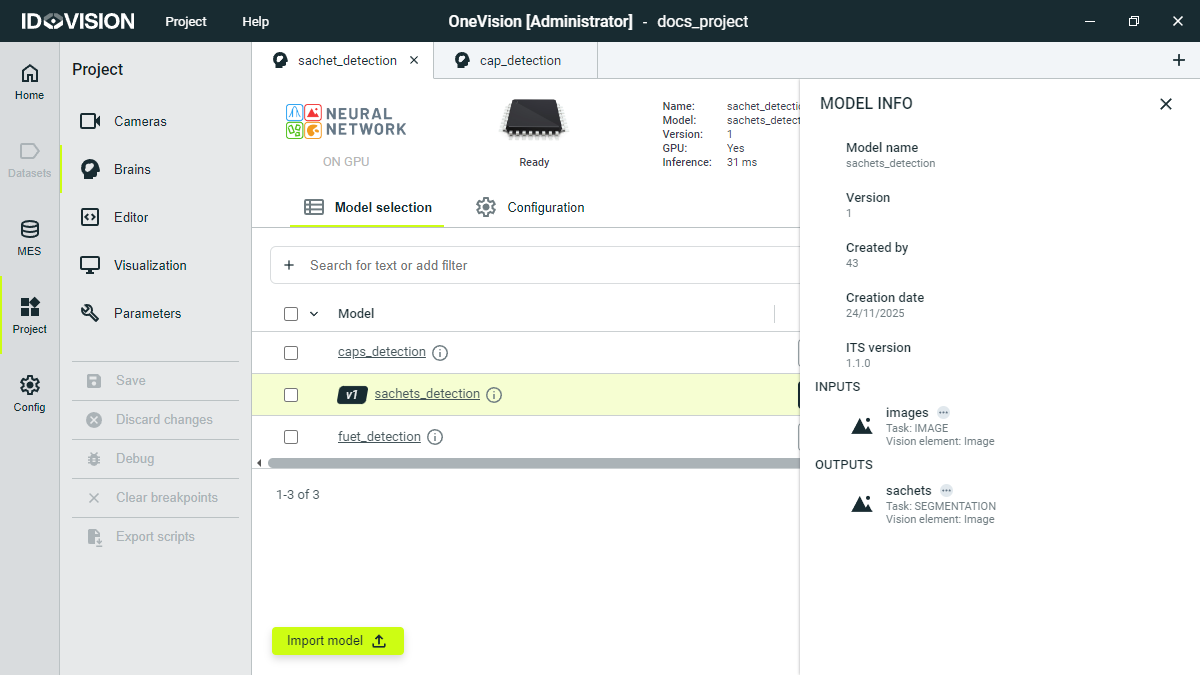Switch to the cap_detection tab
This screenshot has height=675, width=1200.
point(519,60)
